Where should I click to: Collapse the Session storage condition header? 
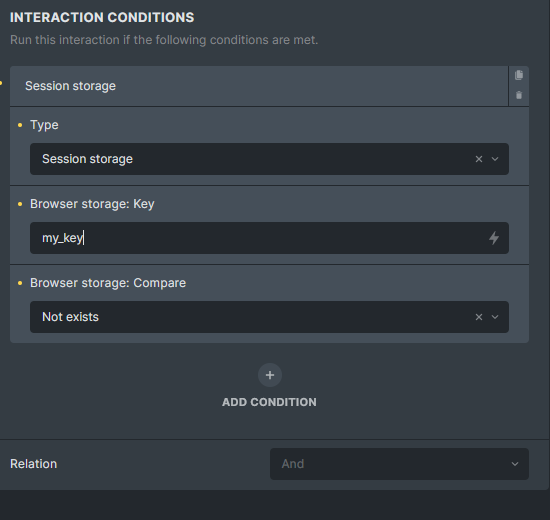click(x=259, y=86)
